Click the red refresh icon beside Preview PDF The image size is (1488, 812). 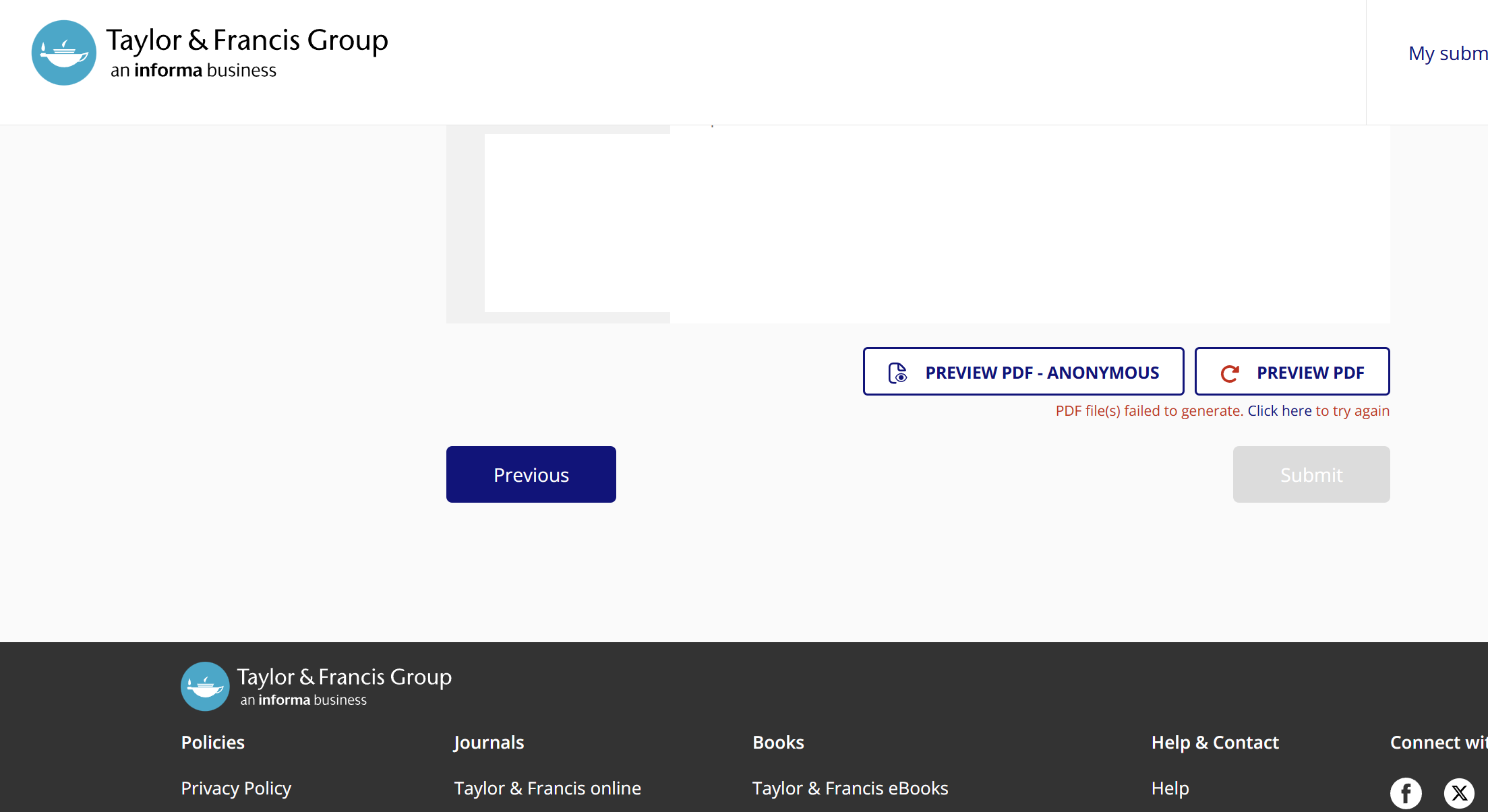coord(1230,373)
